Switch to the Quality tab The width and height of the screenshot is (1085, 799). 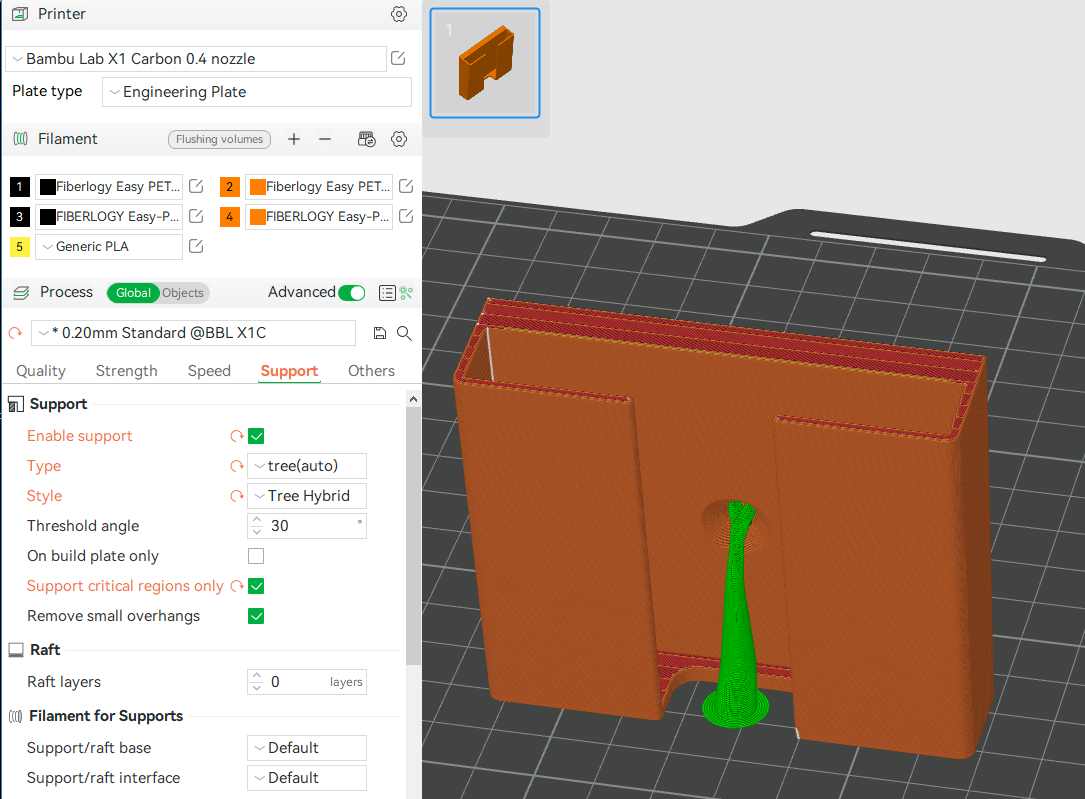(x=41, y=371)
